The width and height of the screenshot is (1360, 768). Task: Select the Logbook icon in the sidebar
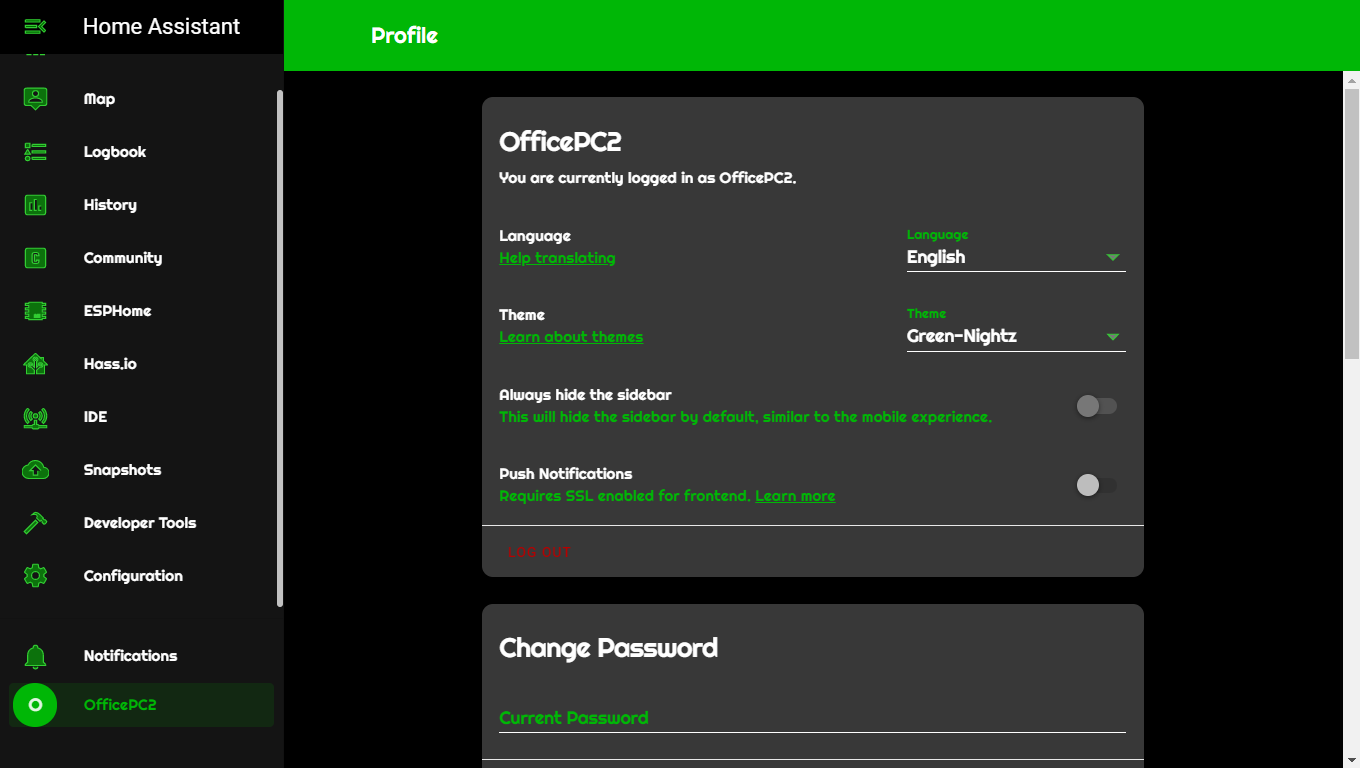click(35, 151)
